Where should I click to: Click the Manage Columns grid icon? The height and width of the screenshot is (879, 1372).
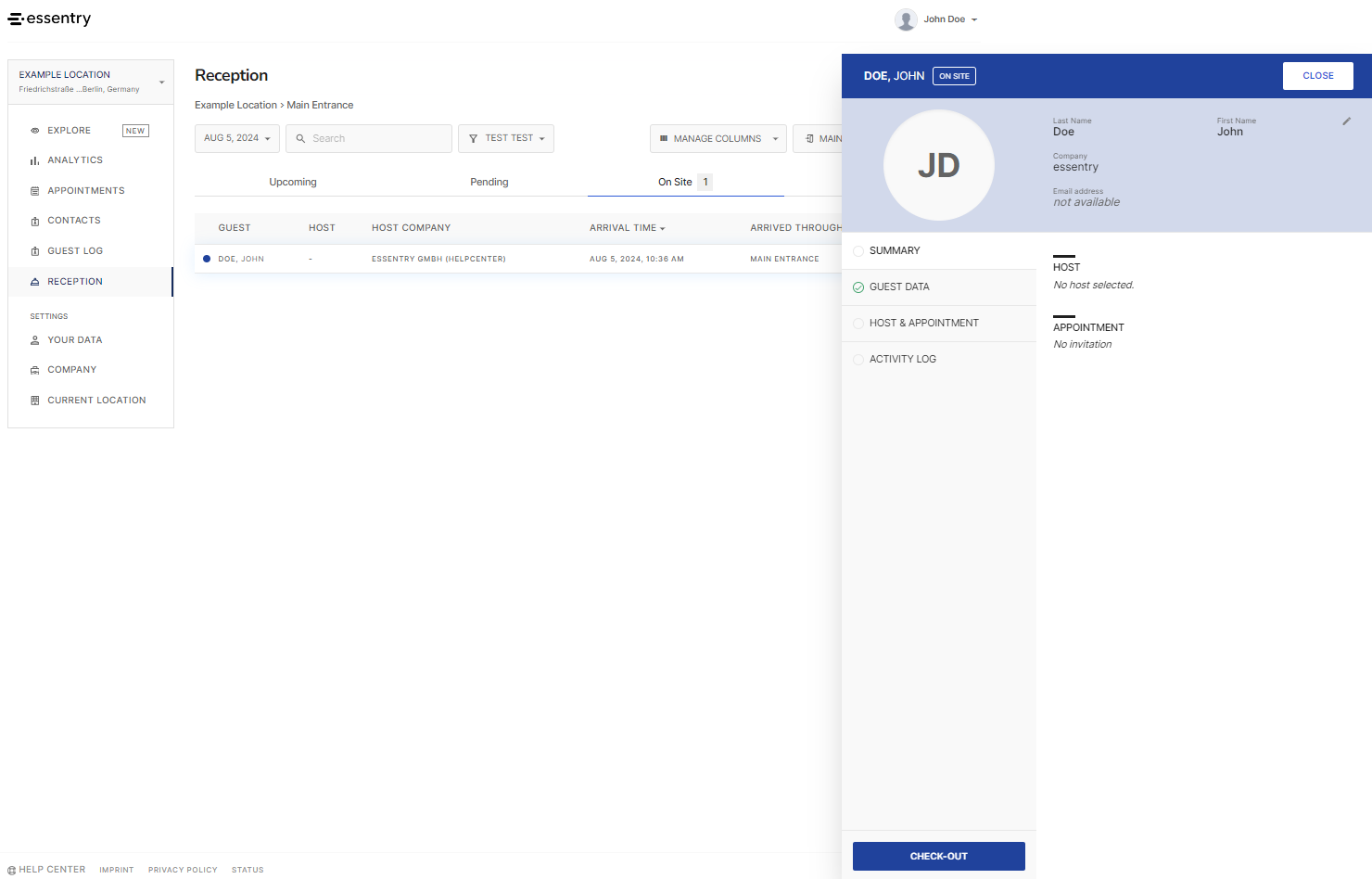664,139
